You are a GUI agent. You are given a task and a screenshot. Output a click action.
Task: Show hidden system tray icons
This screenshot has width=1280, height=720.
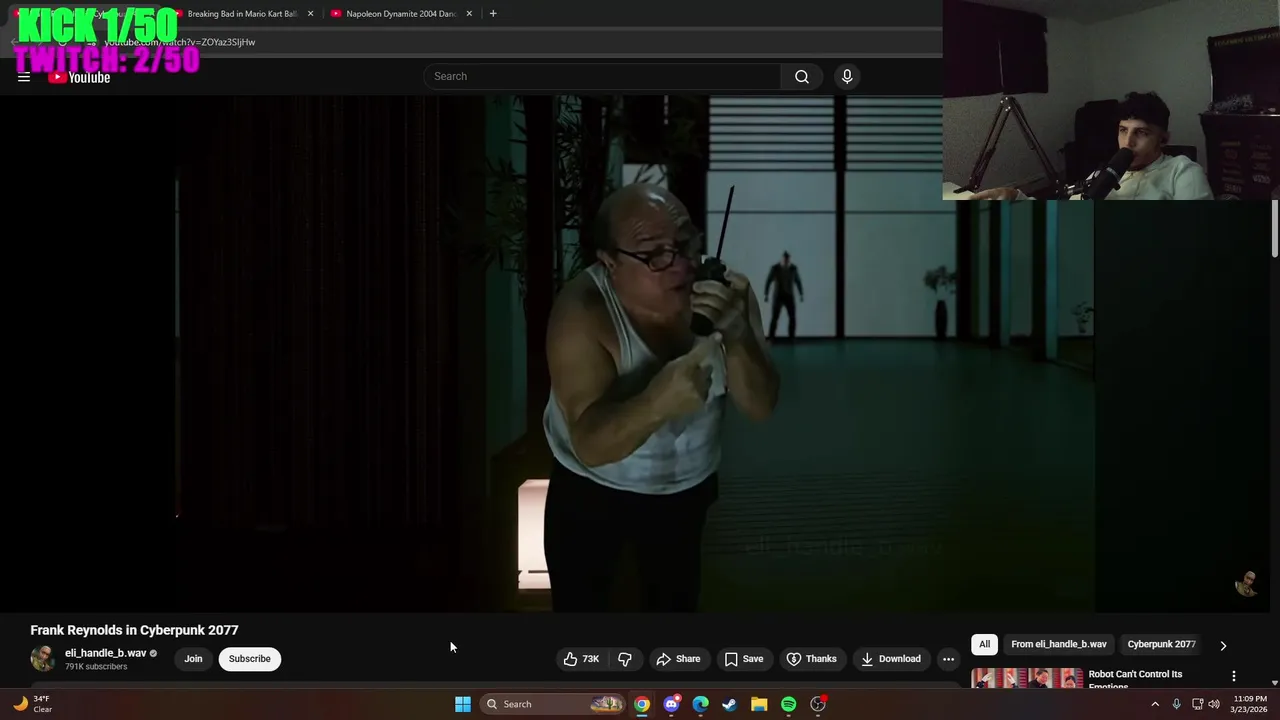click(x=1155, y=704)
